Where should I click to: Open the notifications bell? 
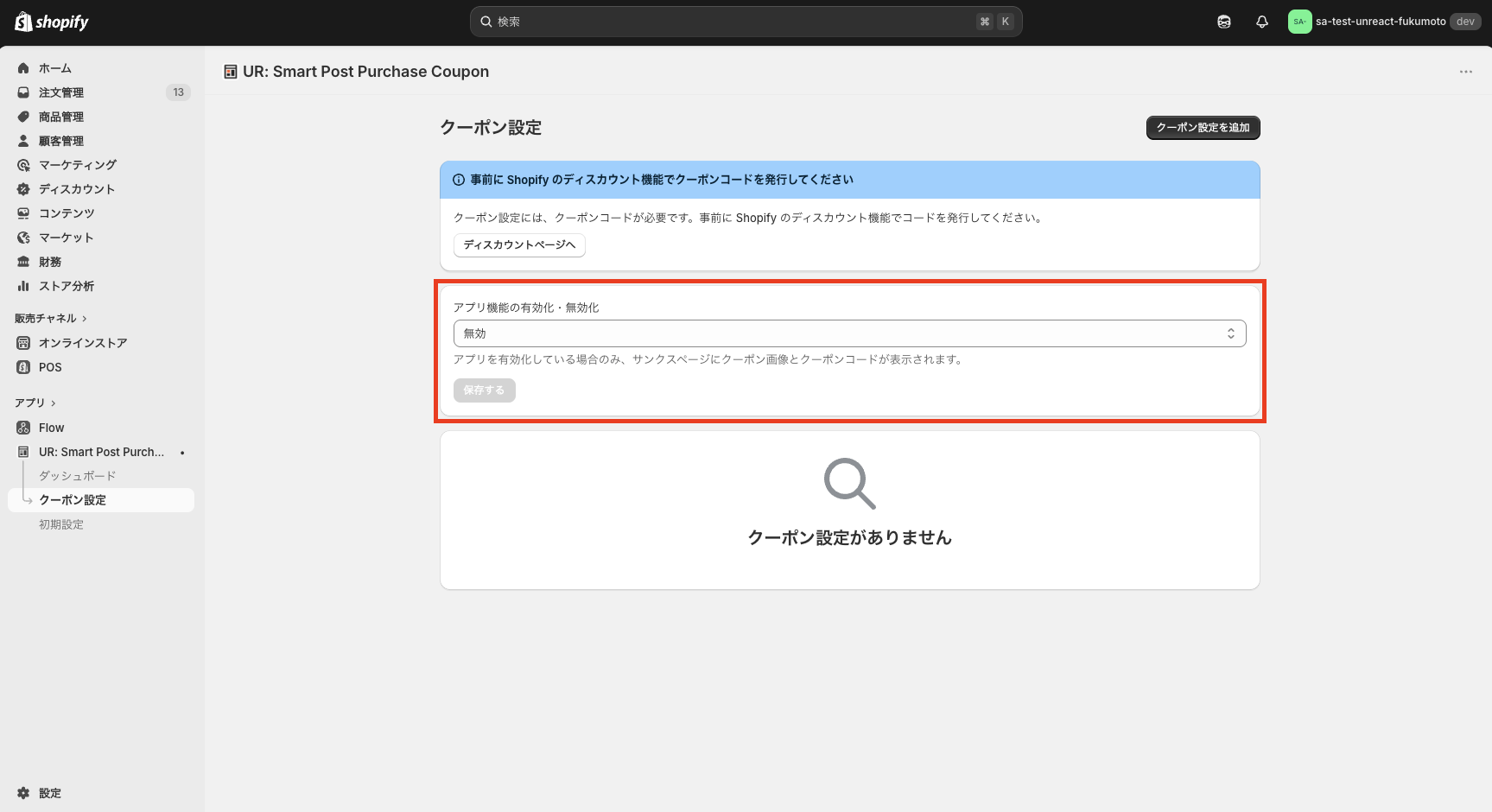(x=1262, y=22)
